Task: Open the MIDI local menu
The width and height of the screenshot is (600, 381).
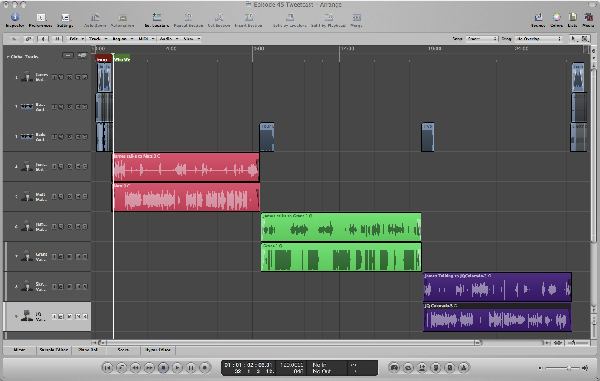Action: click(146, 39)
